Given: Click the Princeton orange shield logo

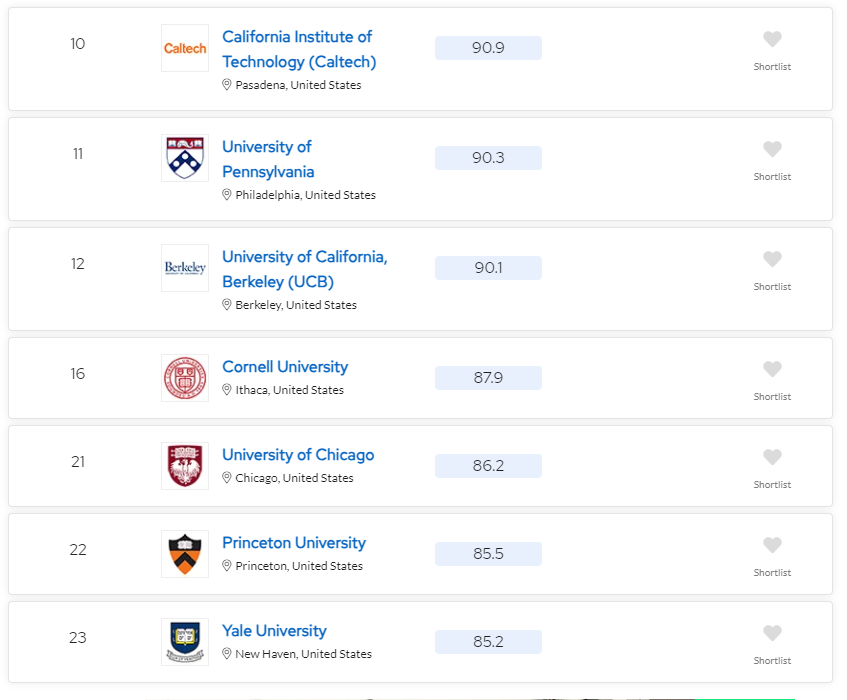Looking at the screenshot, I should pyautogui.click(x=185, y=554).
